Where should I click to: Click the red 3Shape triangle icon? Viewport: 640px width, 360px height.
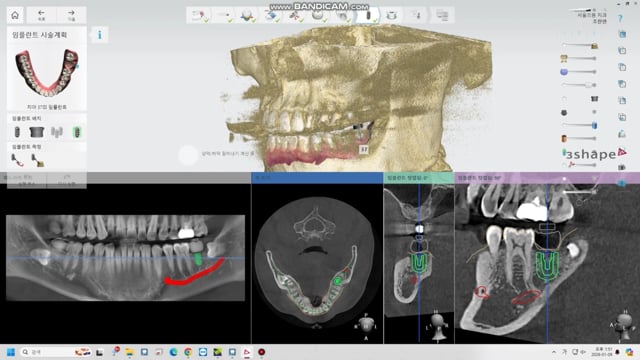[622, 152]
